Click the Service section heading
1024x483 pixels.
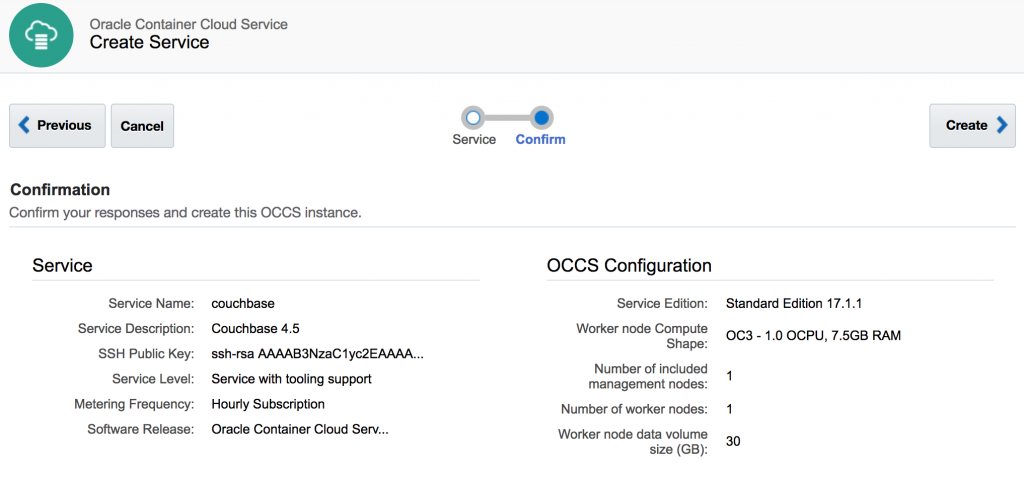tap(62, 266)
